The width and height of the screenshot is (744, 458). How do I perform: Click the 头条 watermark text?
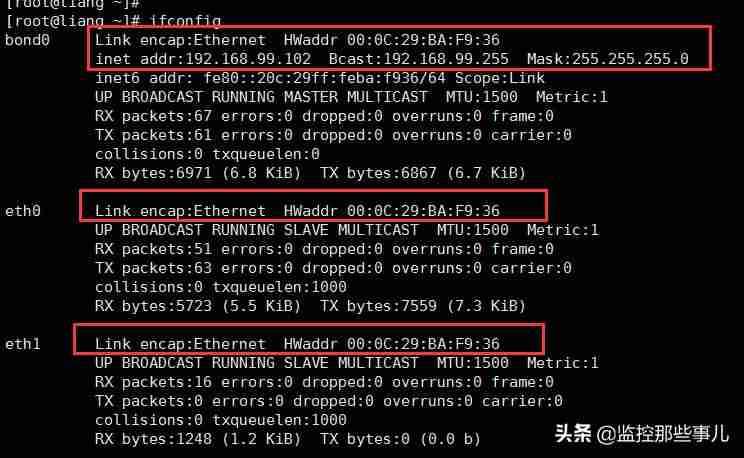pos(573,433)
